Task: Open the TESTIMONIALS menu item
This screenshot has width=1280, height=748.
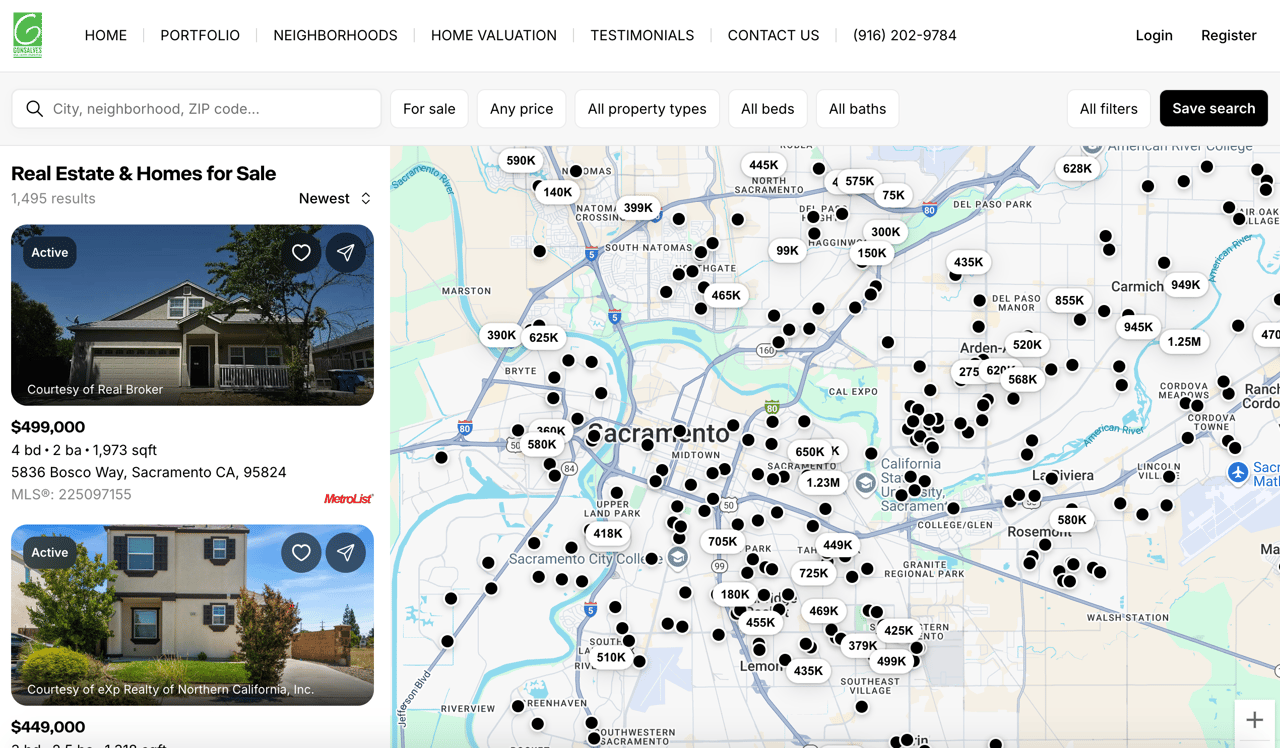Action: [x=642, y=35]
